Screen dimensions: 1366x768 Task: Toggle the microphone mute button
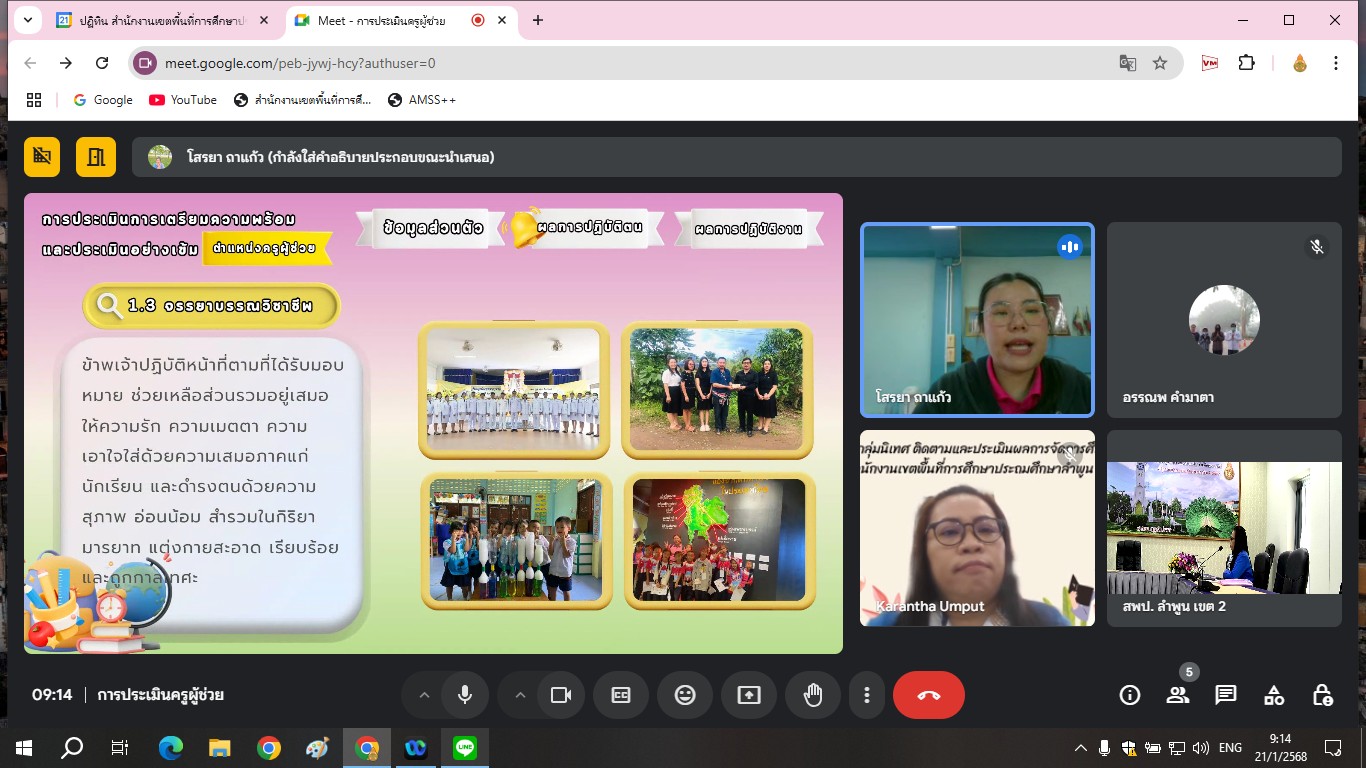coord(464,695)
